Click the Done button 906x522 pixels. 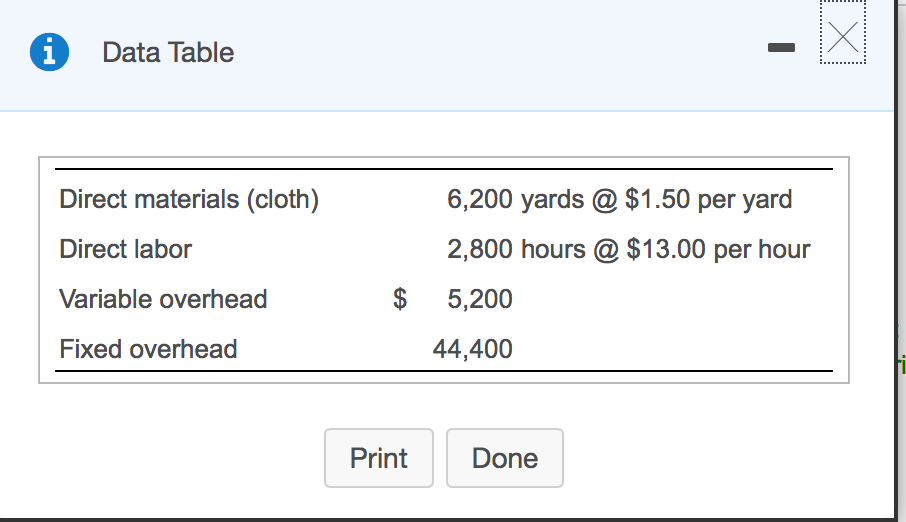[x=504, y=458]
